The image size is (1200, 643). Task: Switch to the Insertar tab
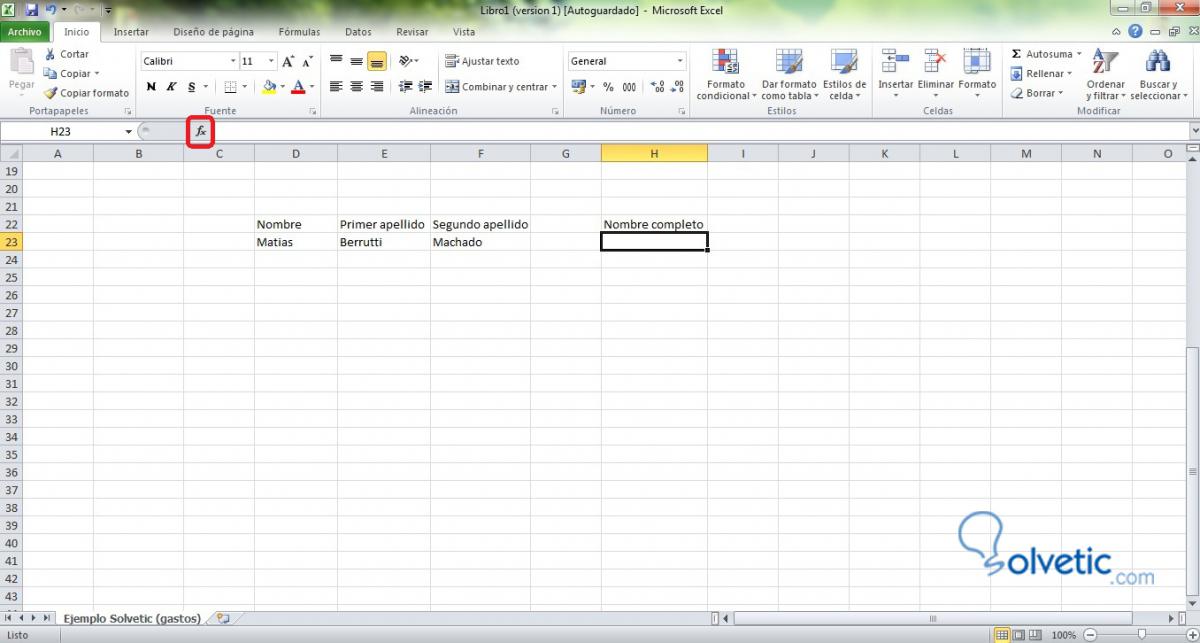131,32
